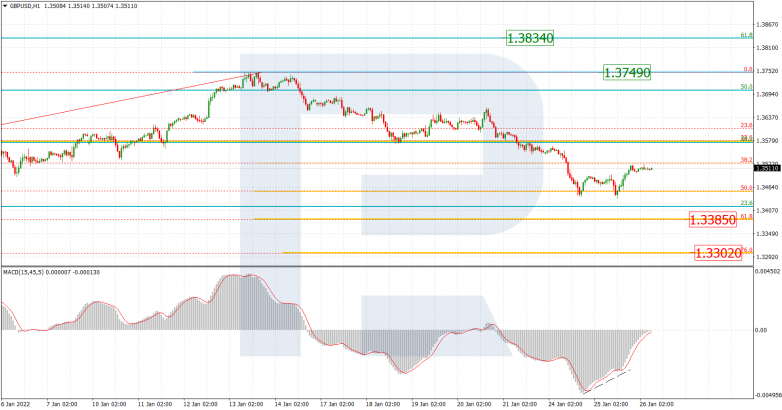Viewport: 782px width, 410px height.
Task: Click the 25 Jan 02:00 date label
Action: [613, 404]
